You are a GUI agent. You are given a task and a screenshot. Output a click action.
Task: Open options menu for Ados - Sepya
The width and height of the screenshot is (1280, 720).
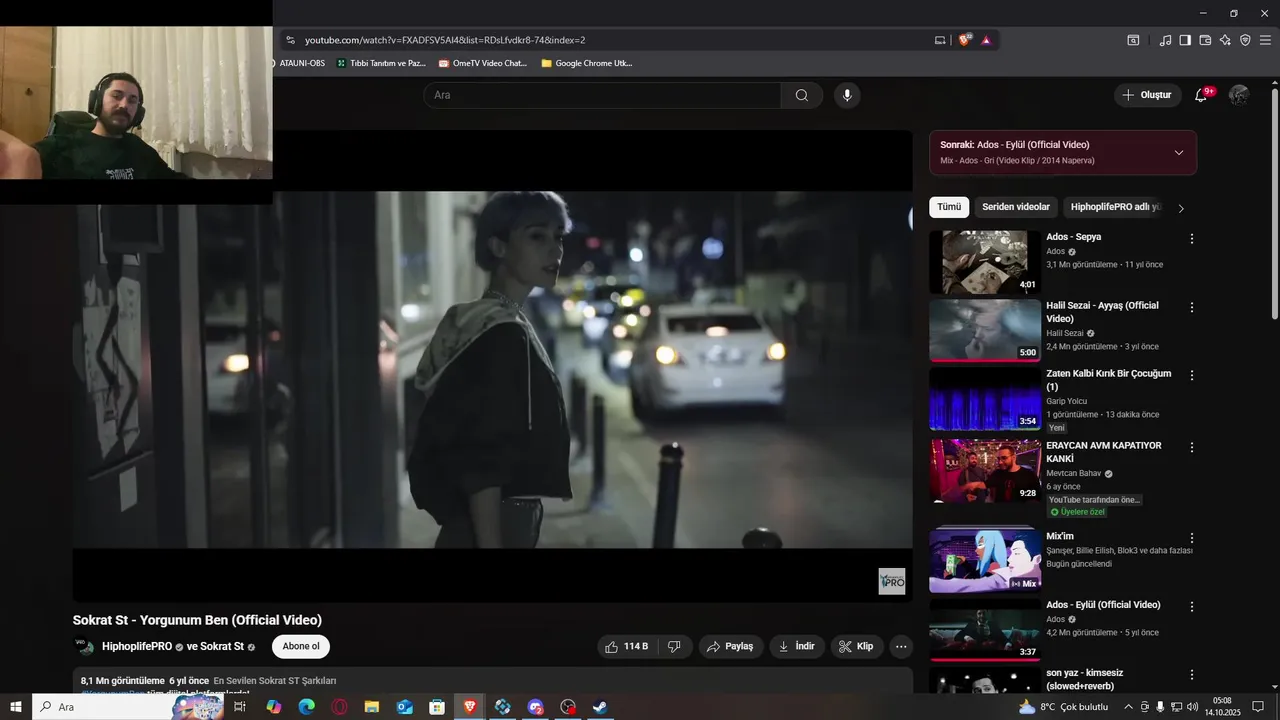[x=1191, y=239]
